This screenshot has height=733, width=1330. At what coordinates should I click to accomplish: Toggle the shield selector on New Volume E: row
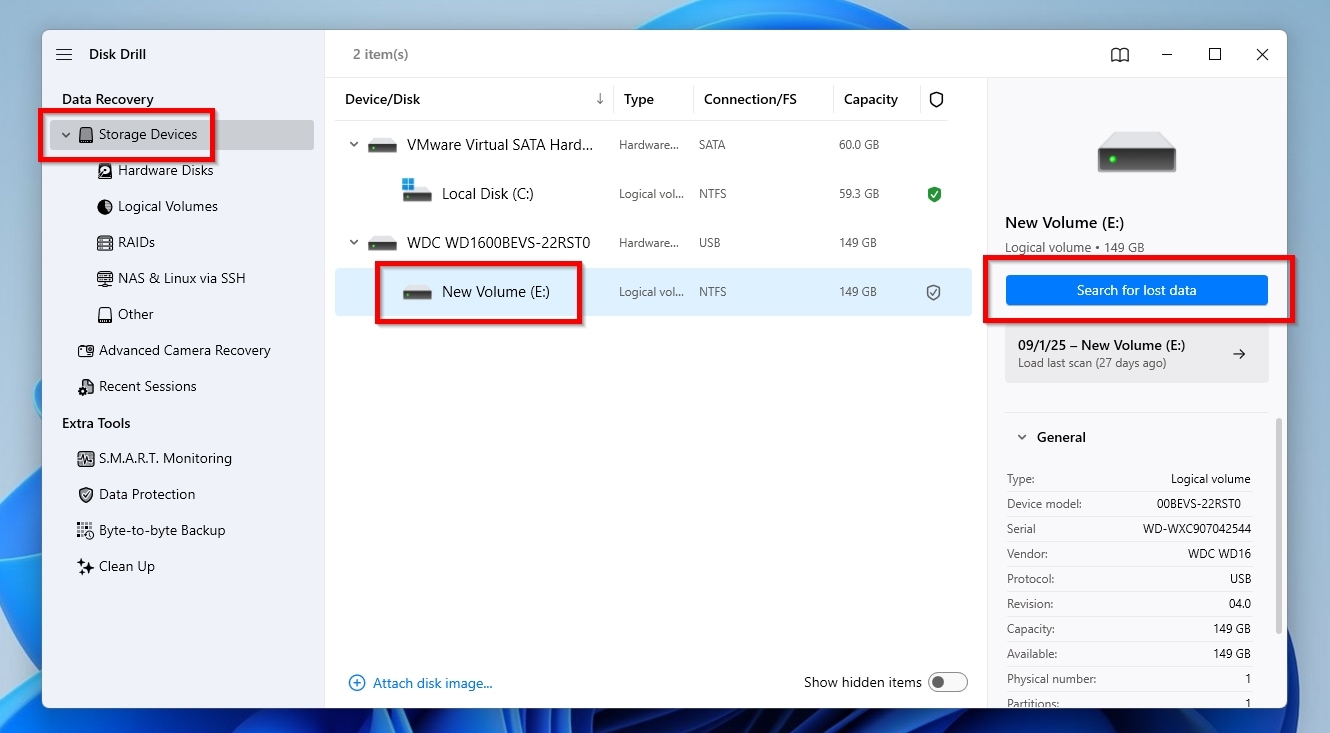[x=933, y=292]
